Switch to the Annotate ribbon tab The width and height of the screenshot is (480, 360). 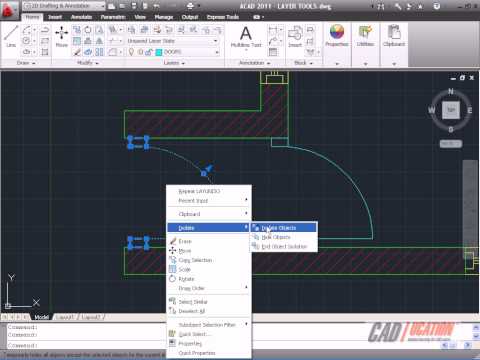(81, 17)
